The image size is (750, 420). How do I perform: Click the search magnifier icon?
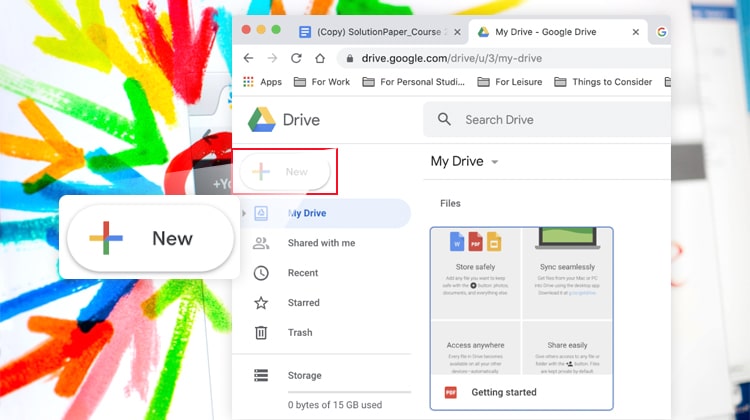(444, 120)
